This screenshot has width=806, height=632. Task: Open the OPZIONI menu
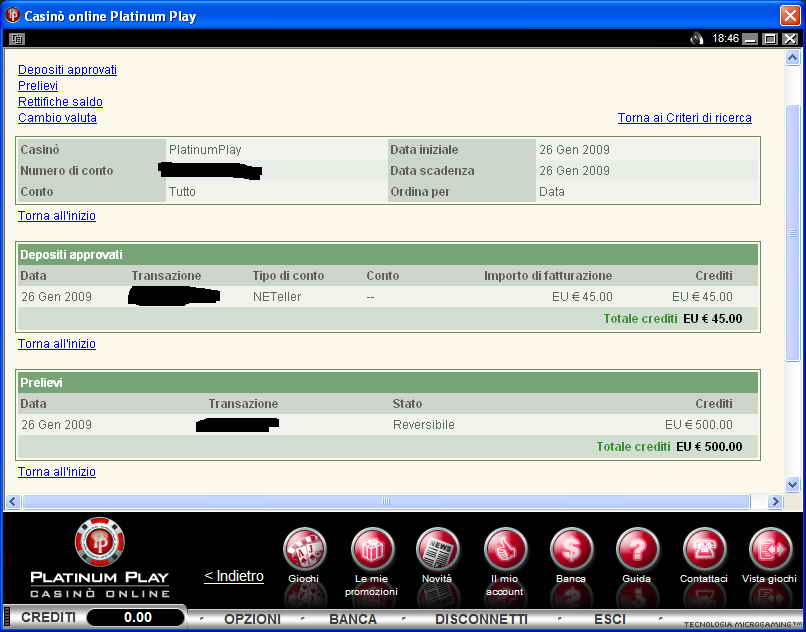252,619
